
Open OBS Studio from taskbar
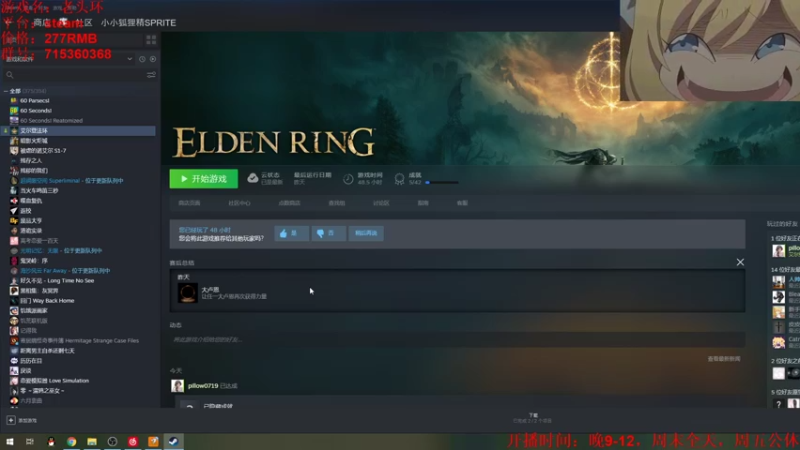112,442
